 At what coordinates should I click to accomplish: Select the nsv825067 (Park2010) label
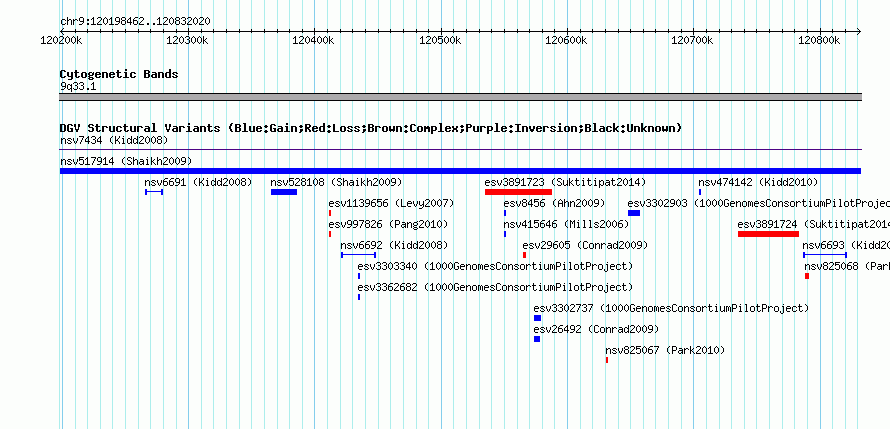pos(665,350)
